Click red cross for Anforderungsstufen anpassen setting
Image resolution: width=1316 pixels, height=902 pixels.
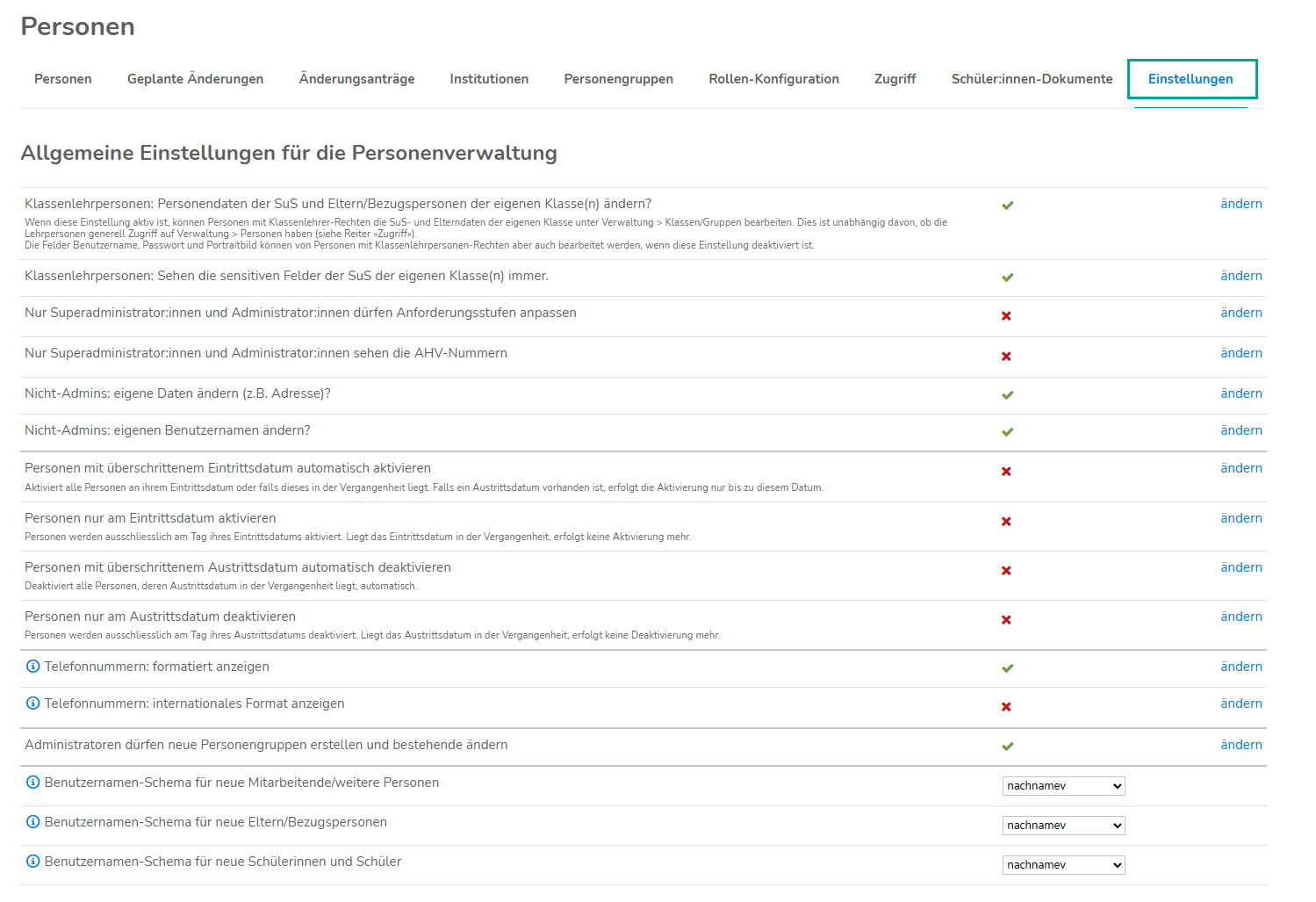1007,316
